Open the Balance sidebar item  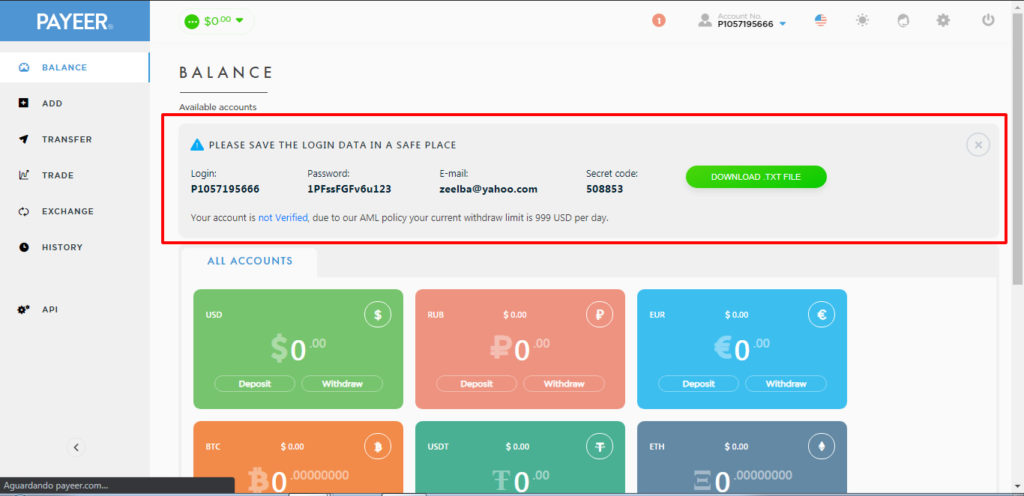(74, 67)
